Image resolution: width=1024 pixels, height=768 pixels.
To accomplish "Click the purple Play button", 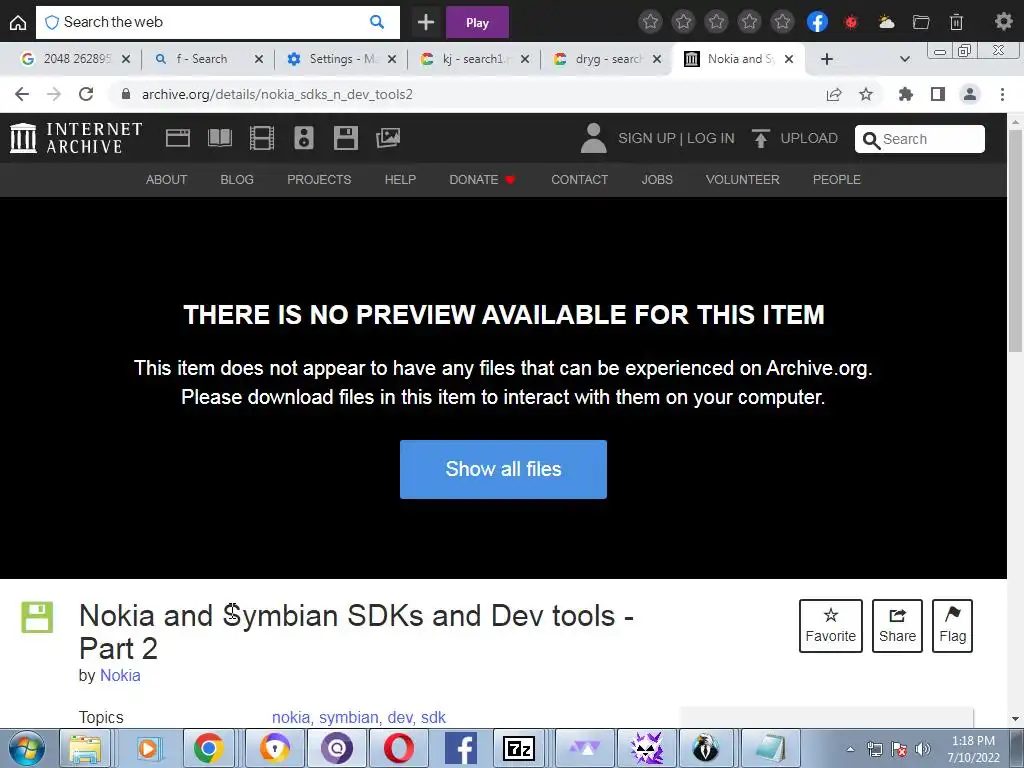I will click(x=477, y=23).
